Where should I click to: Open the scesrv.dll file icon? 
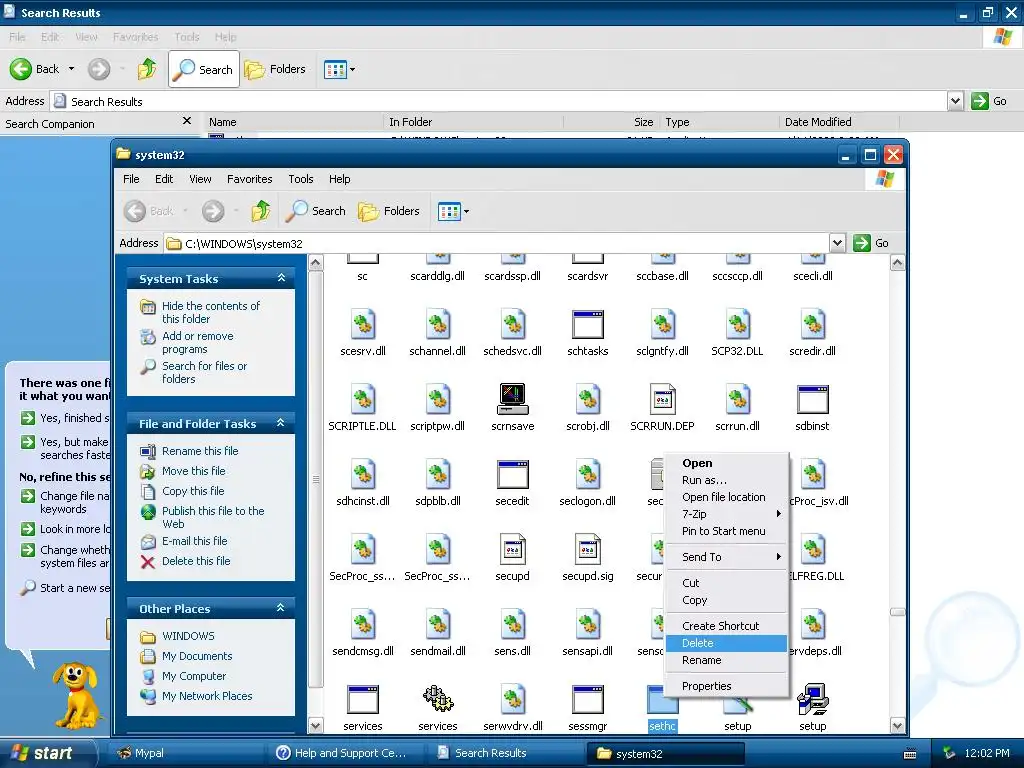coord(363,325)
